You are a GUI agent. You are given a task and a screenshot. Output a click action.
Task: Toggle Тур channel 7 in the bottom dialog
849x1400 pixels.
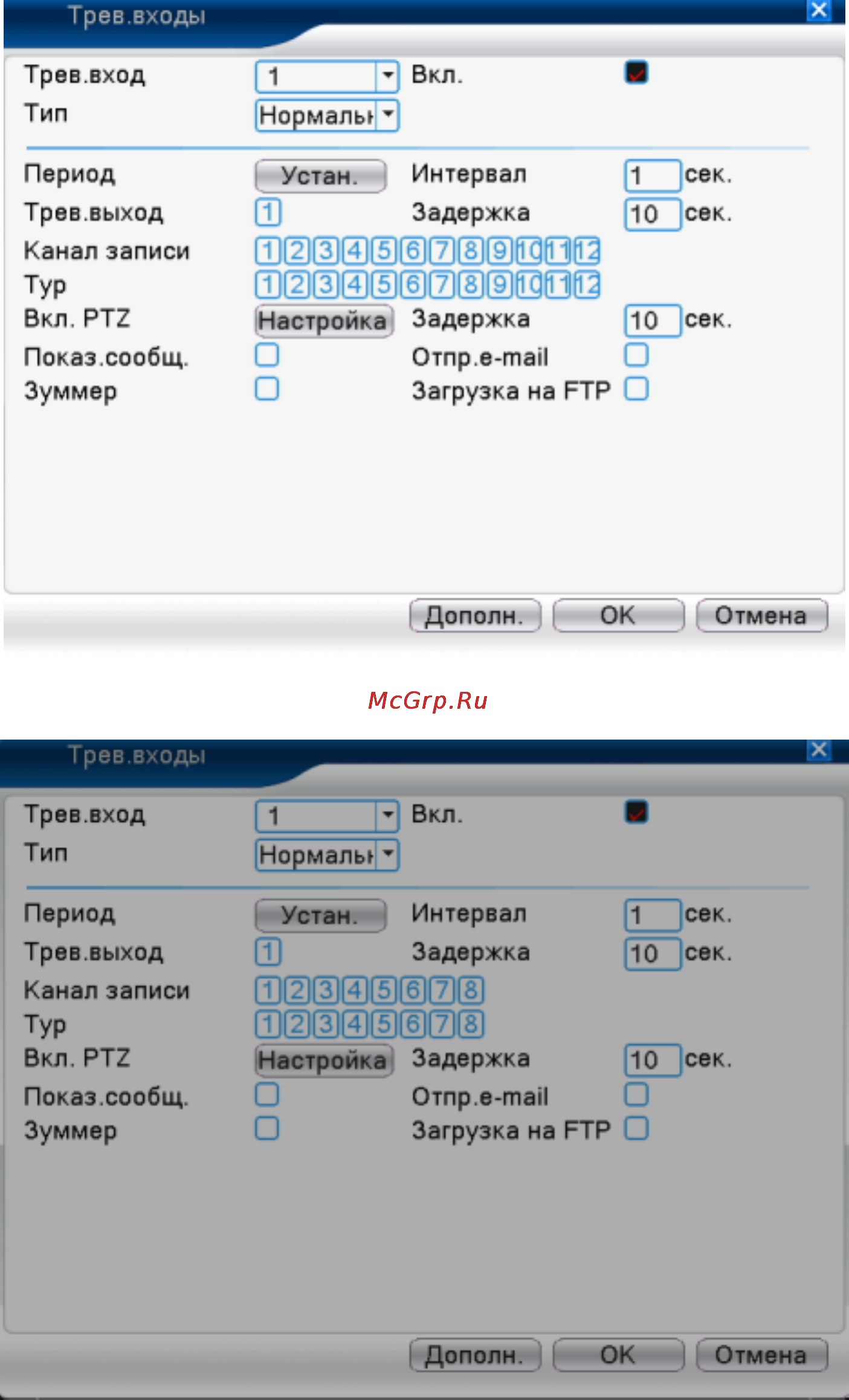tap(442, 1024)
